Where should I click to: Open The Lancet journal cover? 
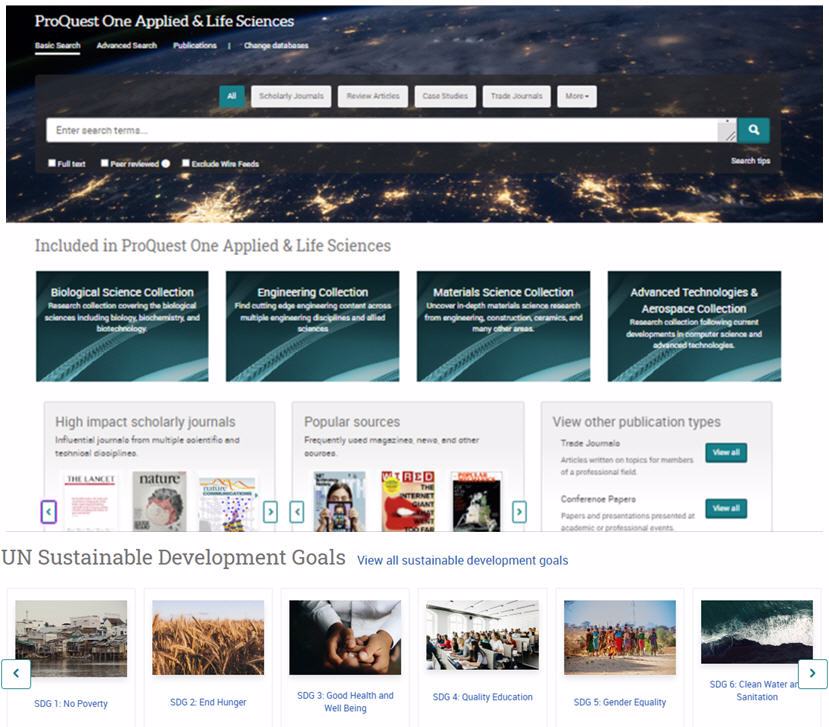click(90, 502)
